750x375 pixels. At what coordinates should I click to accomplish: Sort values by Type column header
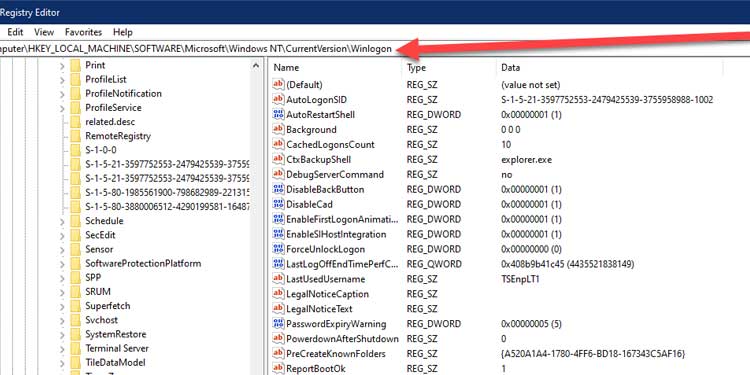coord(449,68)
